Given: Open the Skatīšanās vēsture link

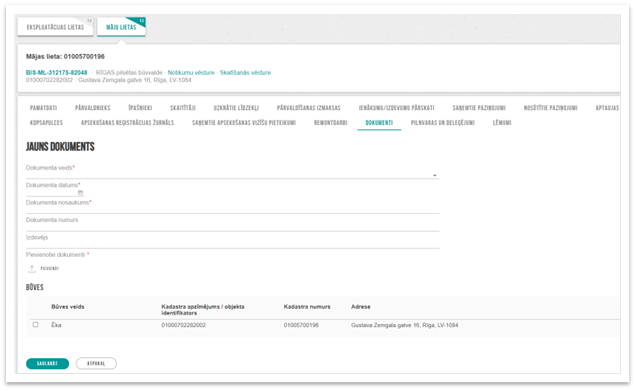Looking at the screenshot, I should (x=245, y=73).
